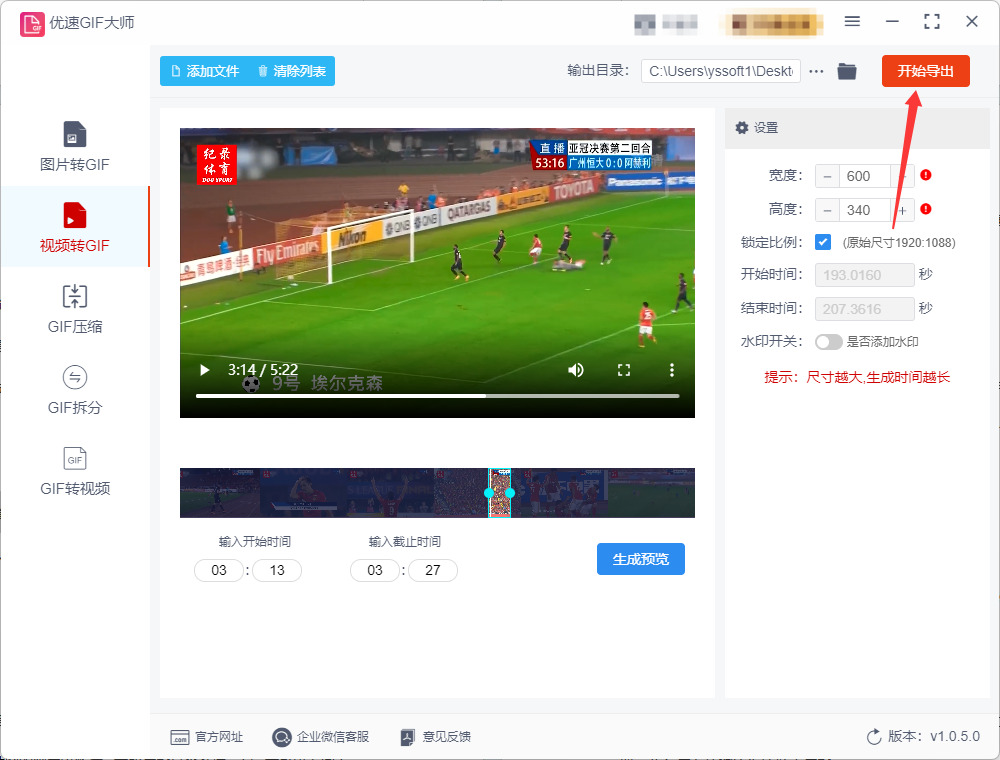Click the 添加文件 button

pos(205,71)
